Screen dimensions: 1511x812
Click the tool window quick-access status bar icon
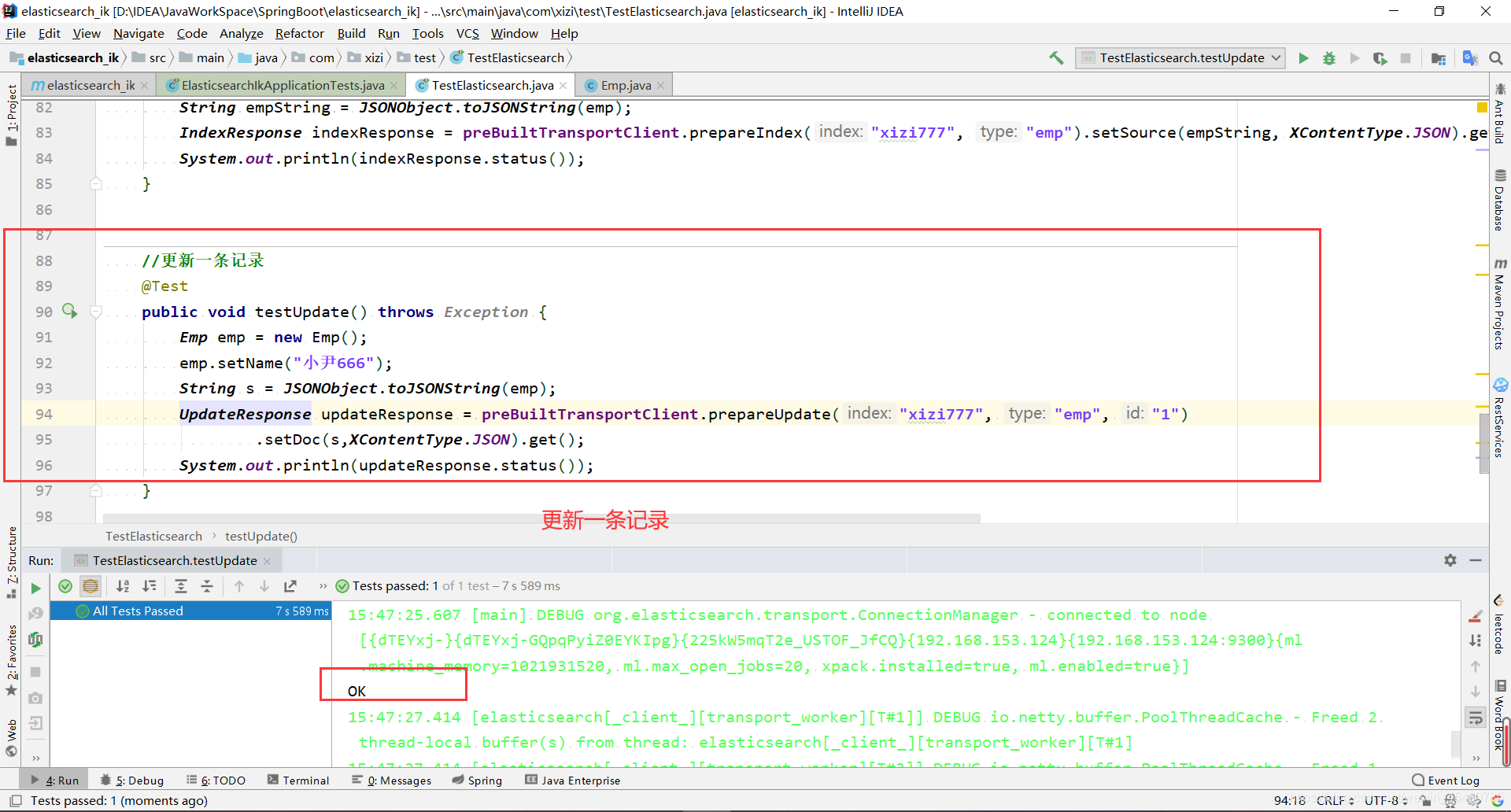coord(15,800)
